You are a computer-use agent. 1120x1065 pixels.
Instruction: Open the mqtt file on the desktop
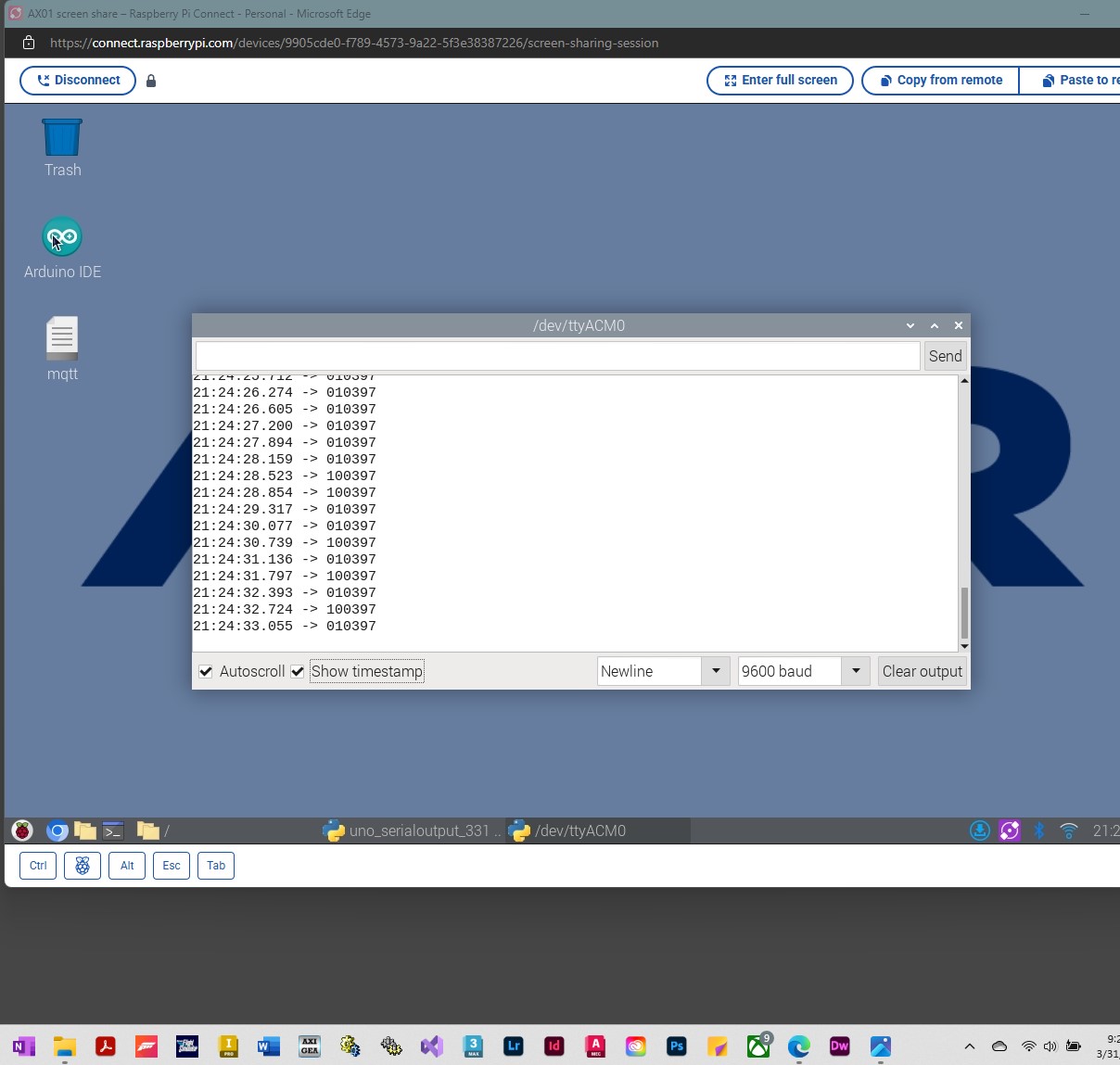click(62, 338)
